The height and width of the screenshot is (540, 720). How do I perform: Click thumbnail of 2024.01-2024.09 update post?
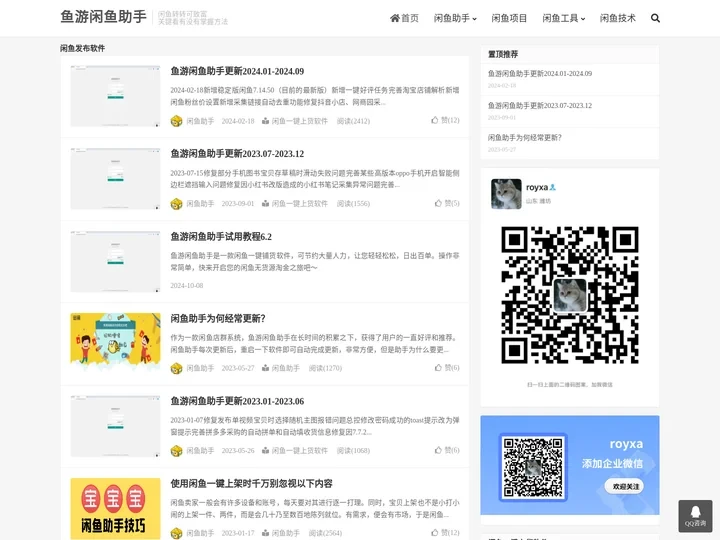(x=115, y=96)
